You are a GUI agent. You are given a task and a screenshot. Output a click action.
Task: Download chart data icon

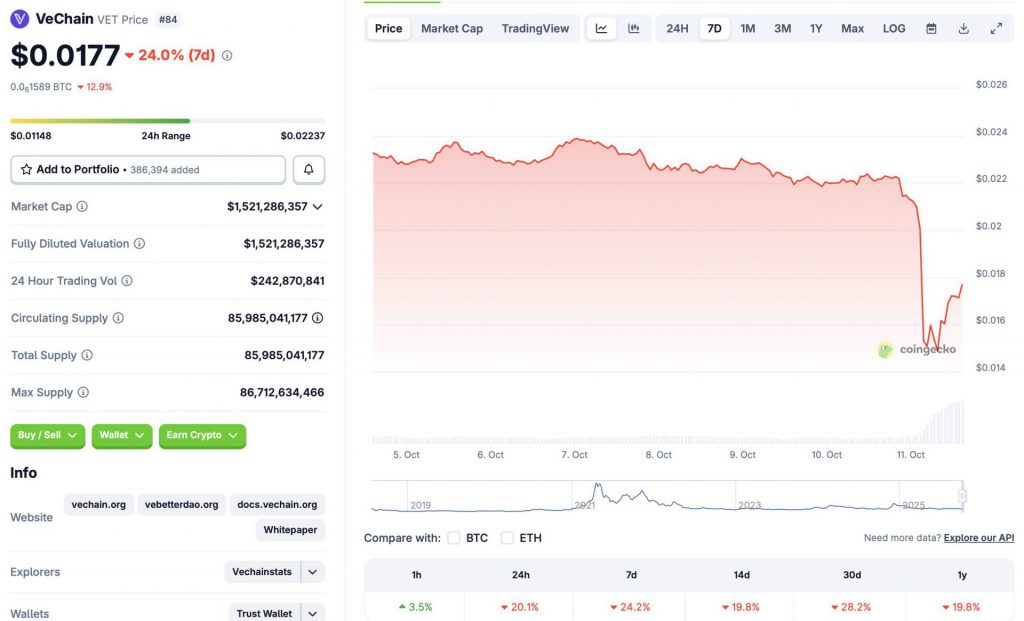point(963,28)
